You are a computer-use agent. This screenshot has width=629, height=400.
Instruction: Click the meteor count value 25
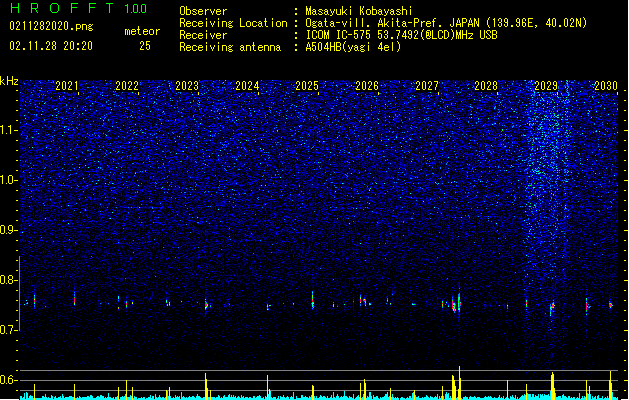(x=145, y=46)
